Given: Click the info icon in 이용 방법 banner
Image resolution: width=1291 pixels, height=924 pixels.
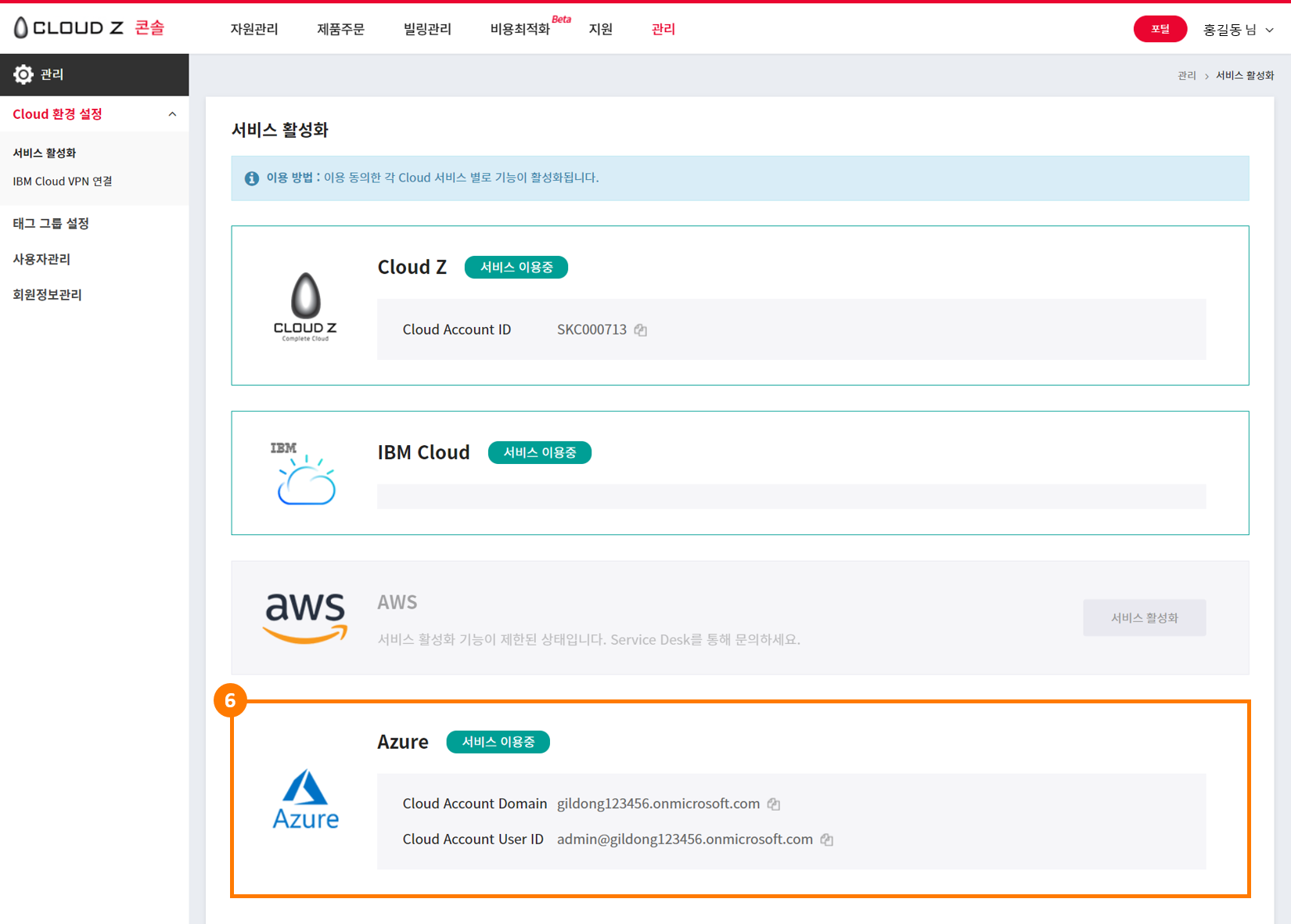Looking at the screenshot, I should tap(252, 178).
